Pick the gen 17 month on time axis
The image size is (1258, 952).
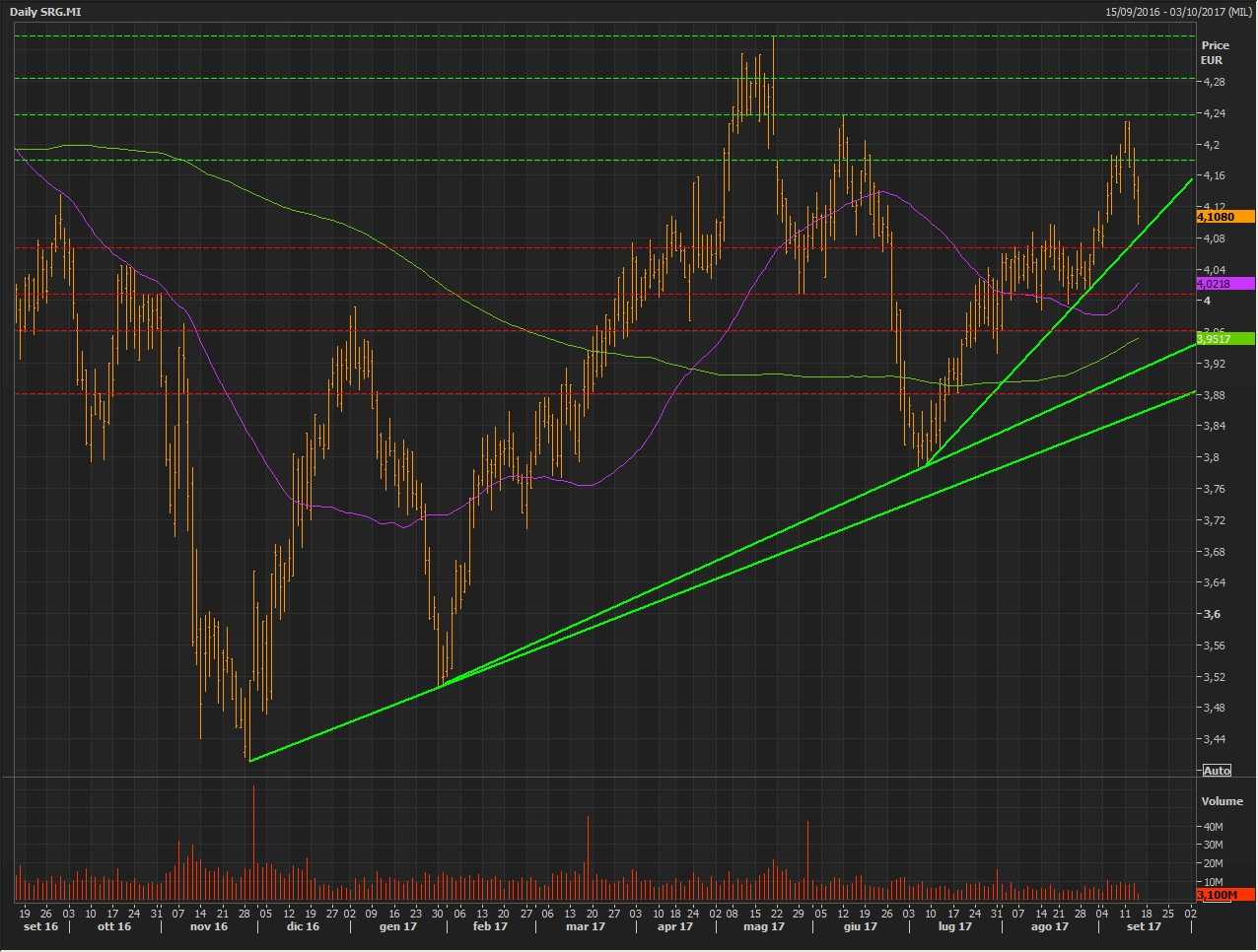coord(397,926)
